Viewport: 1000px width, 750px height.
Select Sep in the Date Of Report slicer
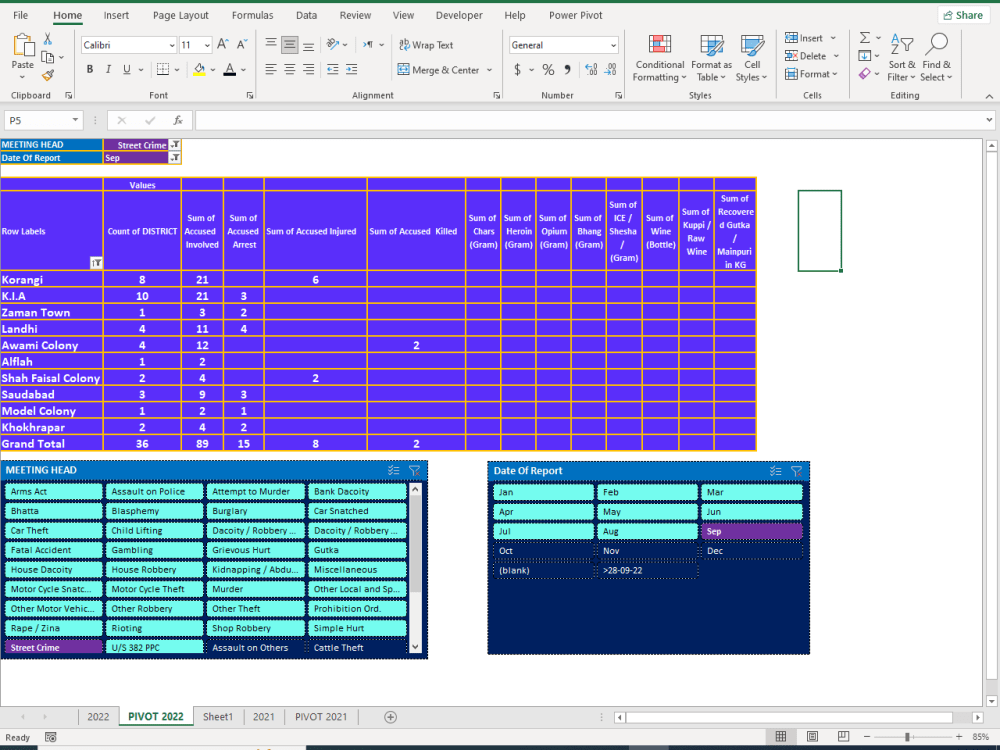point(751,531)
